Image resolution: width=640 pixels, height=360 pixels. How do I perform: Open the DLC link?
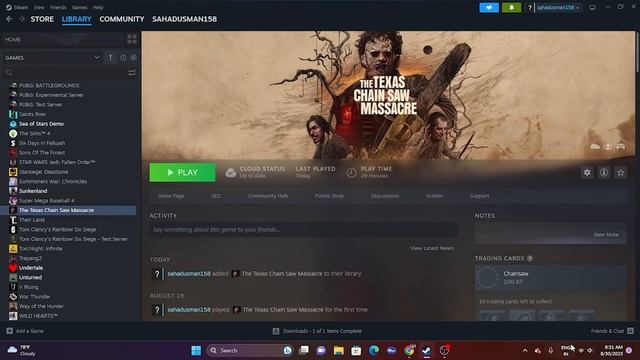pyautogui.click(x=216, y=196)
